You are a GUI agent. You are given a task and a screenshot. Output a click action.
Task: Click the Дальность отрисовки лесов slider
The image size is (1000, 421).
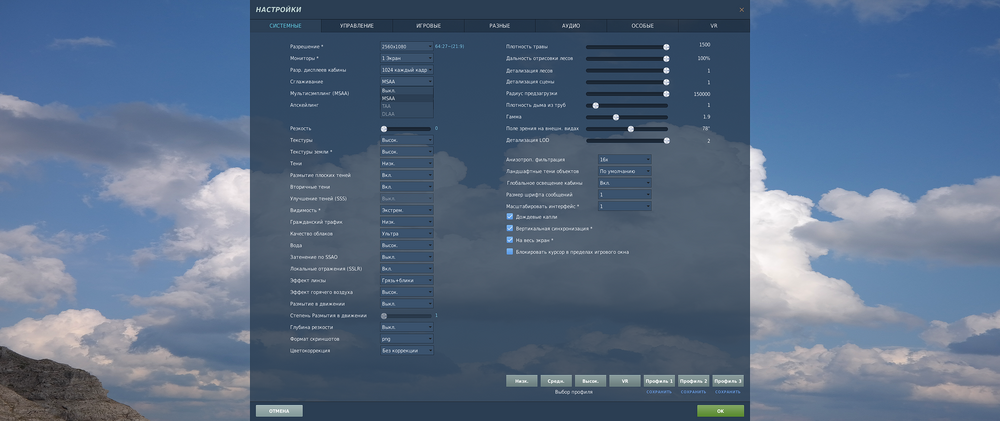[628, 59]
